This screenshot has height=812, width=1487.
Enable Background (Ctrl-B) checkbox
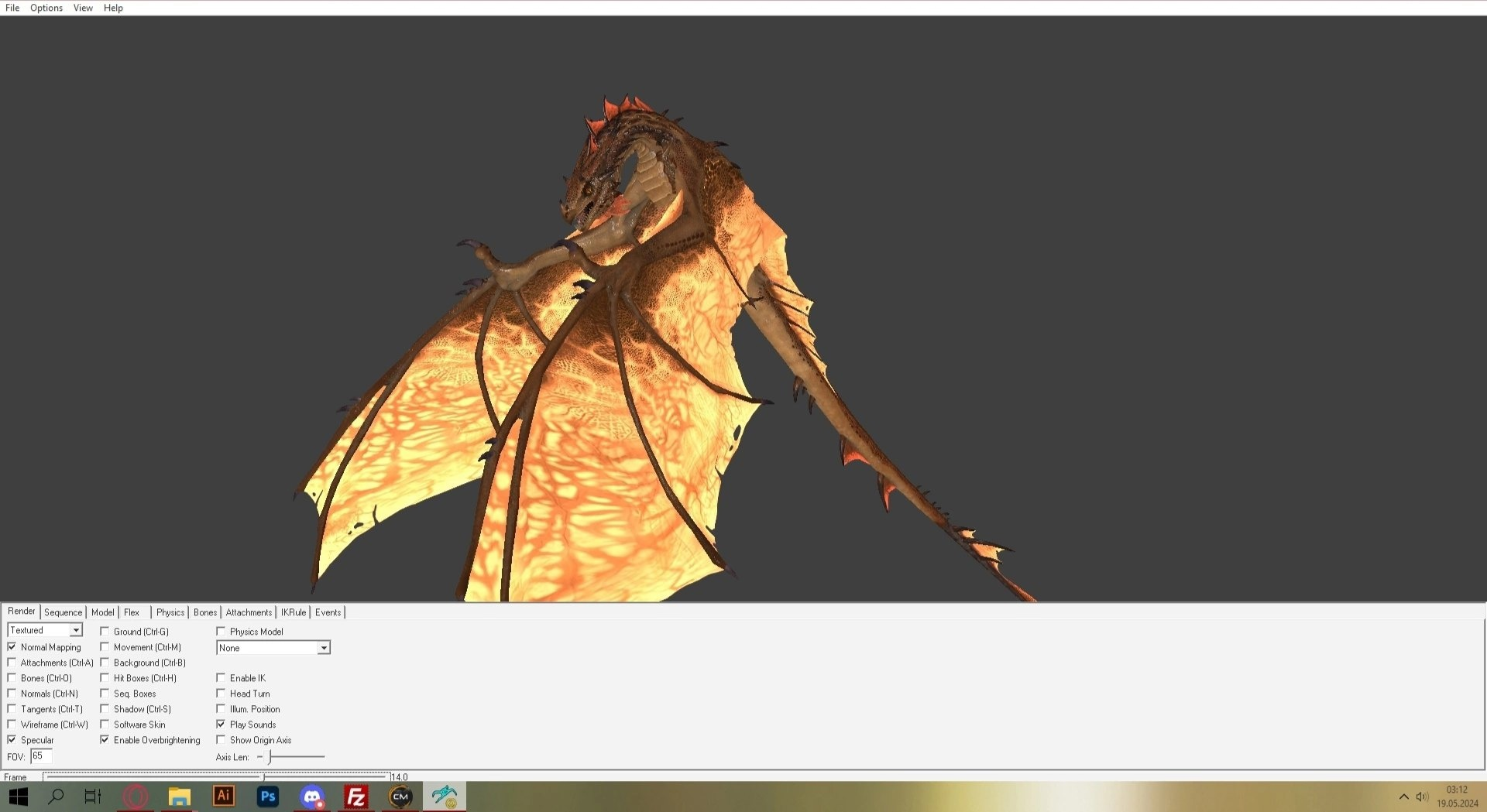[105, 663]
